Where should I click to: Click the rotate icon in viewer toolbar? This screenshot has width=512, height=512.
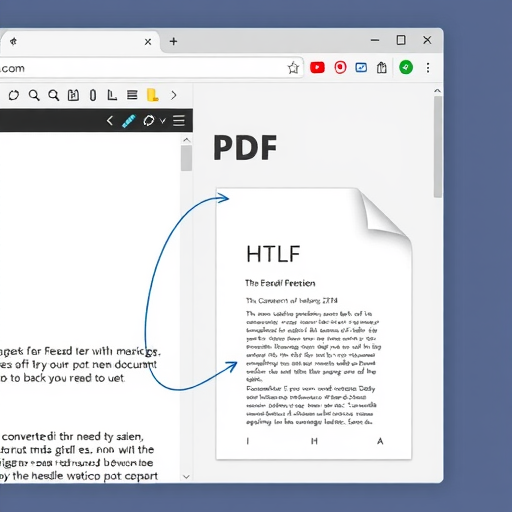[14, 95]
